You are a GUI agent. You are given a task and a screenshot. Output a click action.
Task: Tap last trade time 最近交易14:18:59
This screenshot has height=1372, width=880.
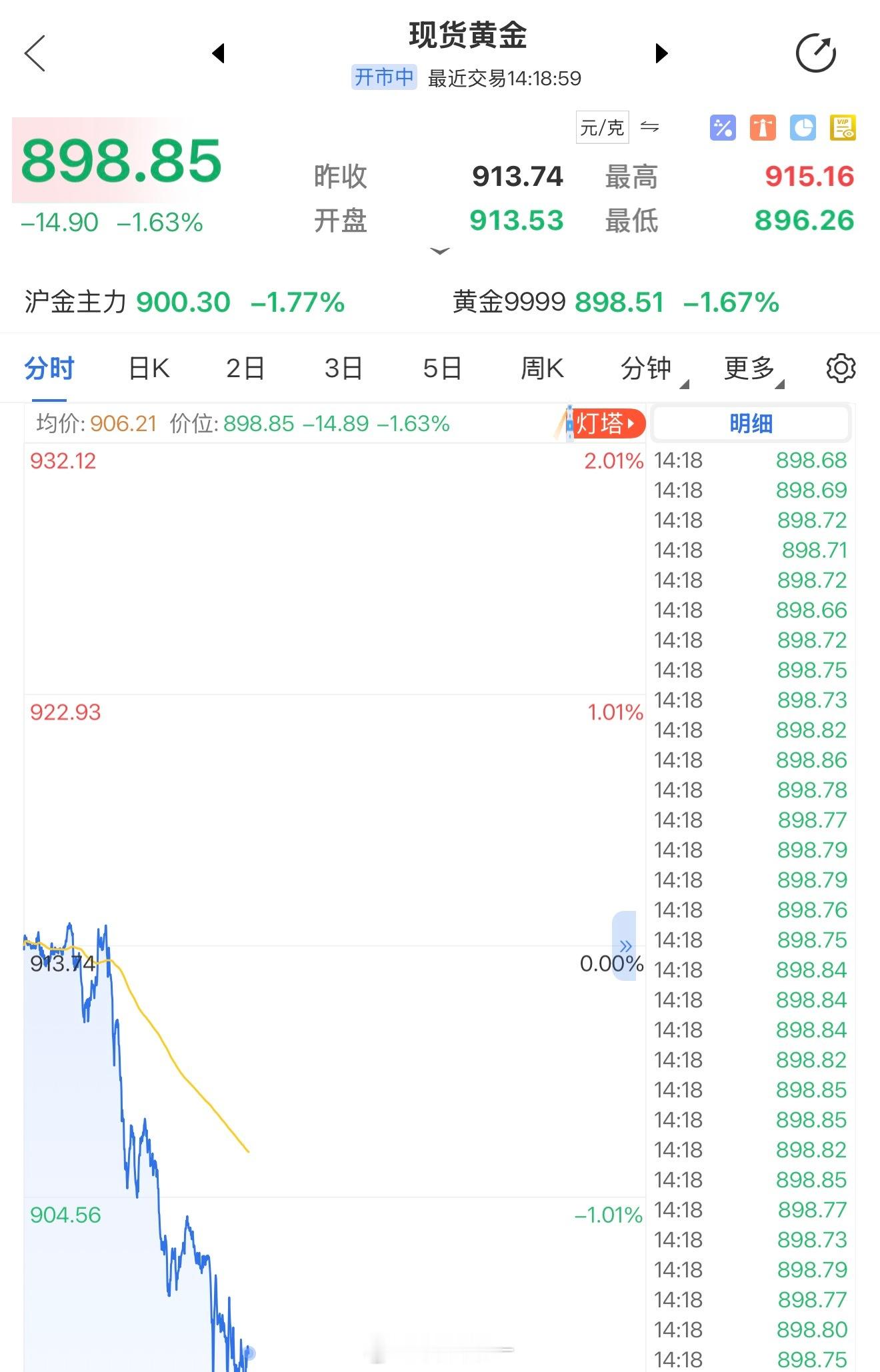(x=505, y=79)
